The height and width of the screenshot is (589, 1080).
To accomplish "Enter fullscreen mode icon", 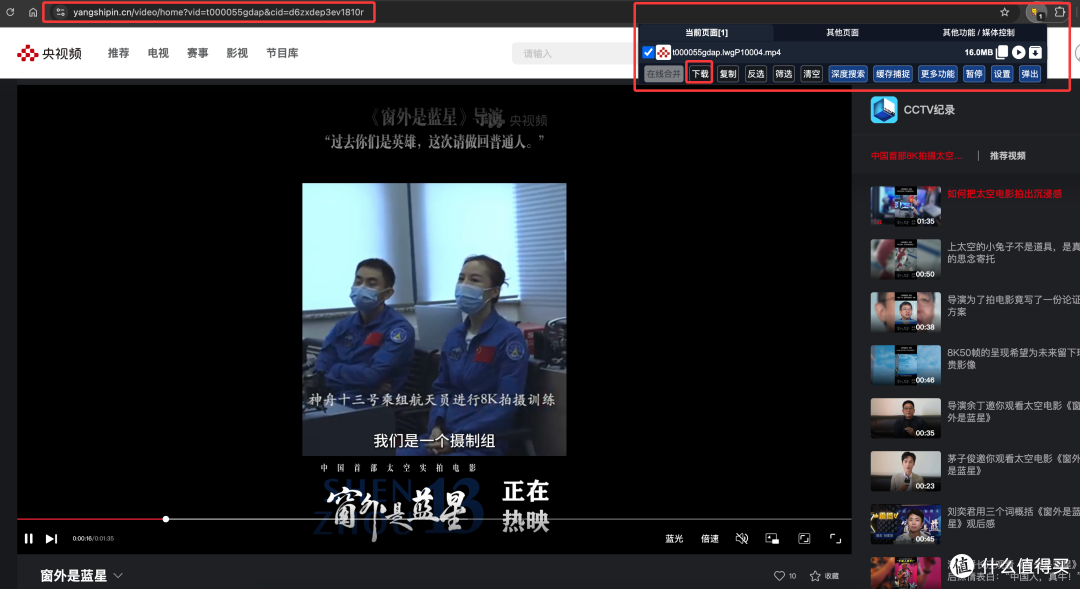I will pyautogui.click(x=835, y=539).
